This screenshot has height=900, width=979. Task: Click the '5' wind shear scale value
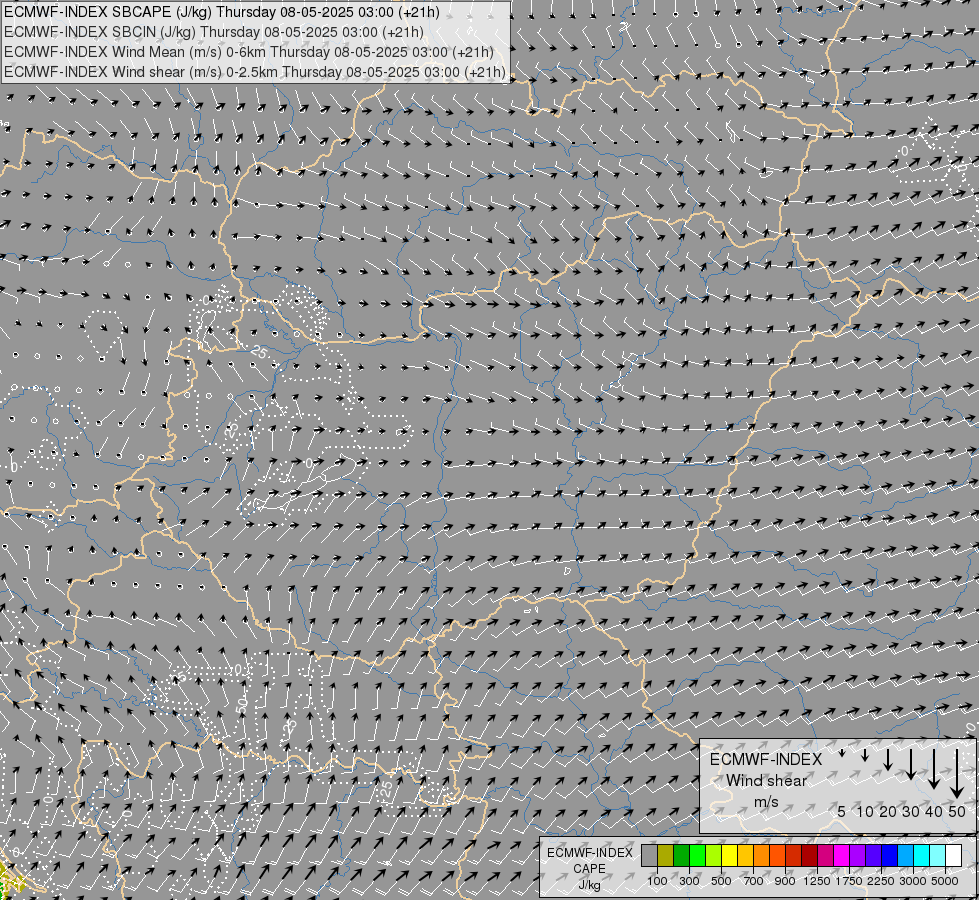tap(842, 811)
